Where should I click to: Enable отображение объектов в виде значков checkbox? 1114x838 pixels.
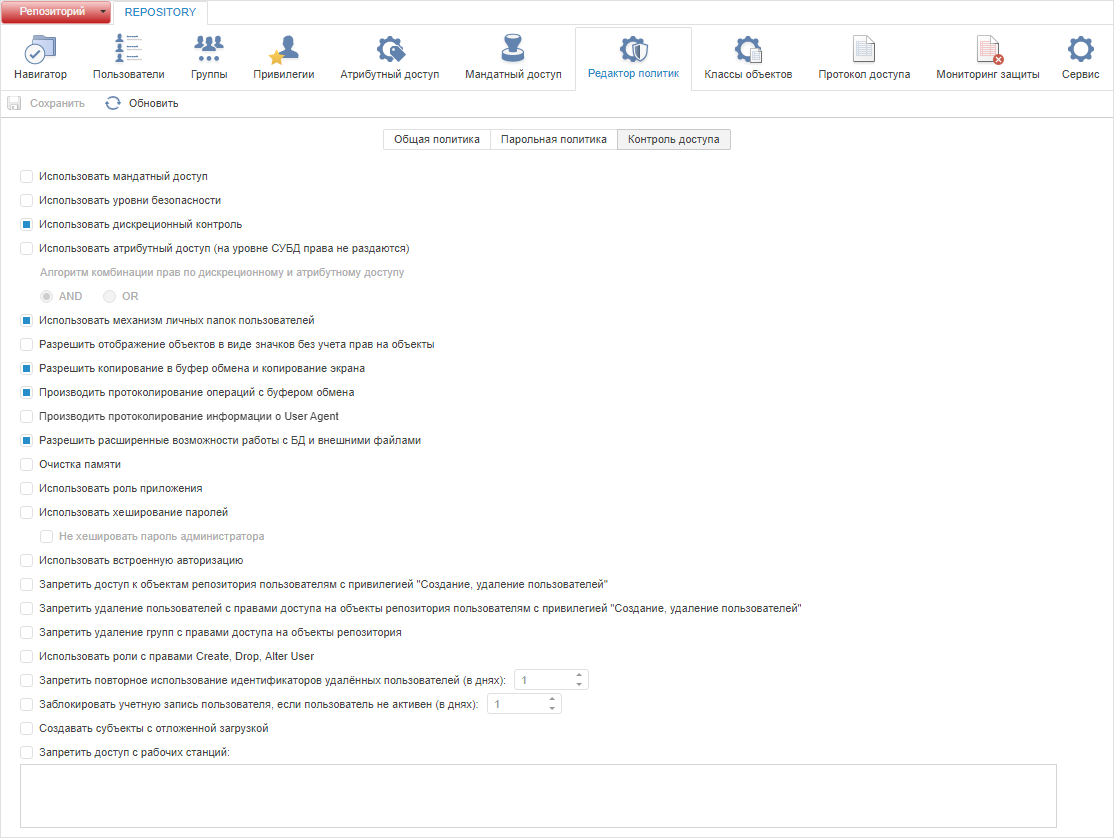click(x=26, y=344)
